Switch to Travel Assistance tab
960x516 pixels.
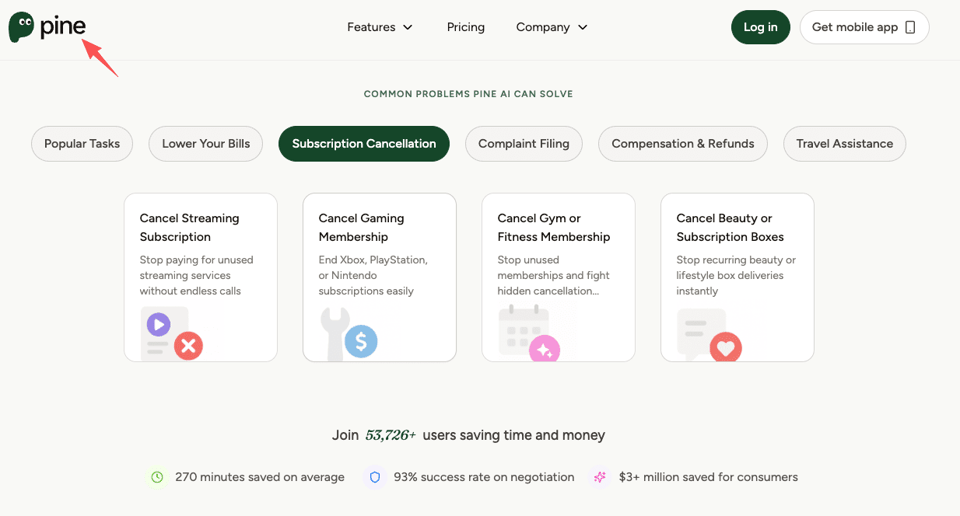click(x=844, y=144)
